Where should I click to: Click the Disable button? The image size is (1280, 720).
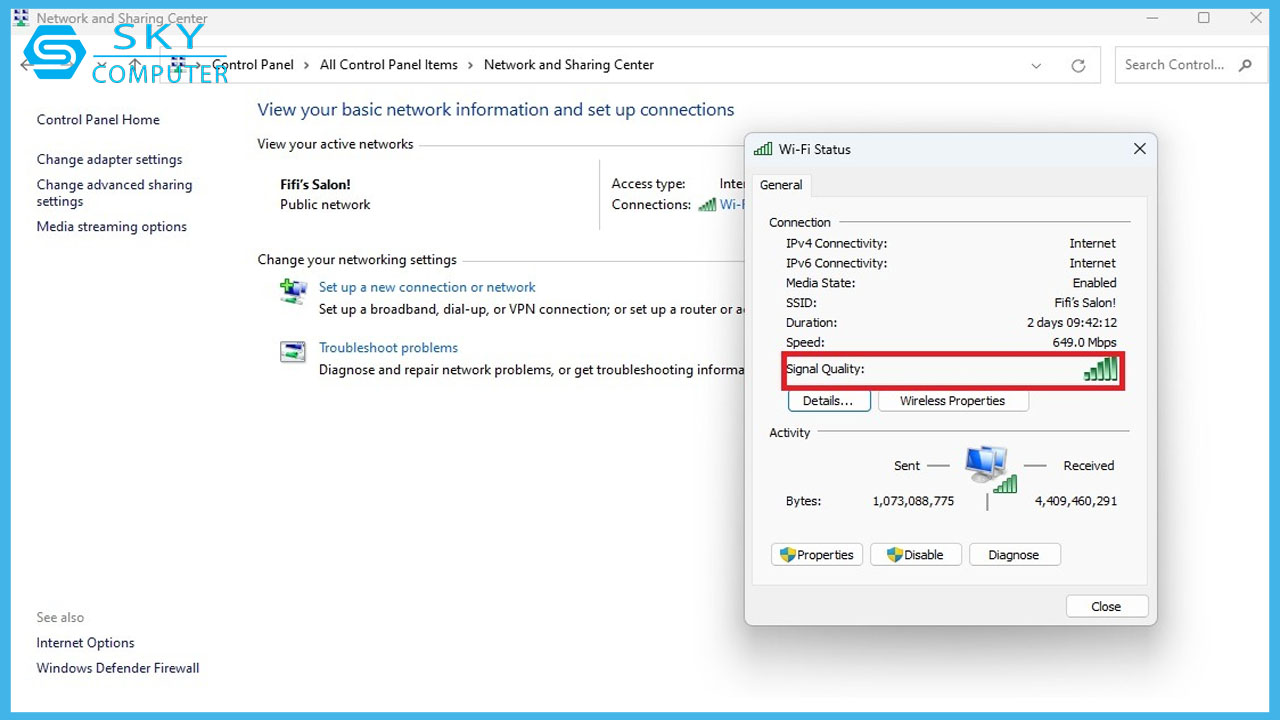click(915, 555)
